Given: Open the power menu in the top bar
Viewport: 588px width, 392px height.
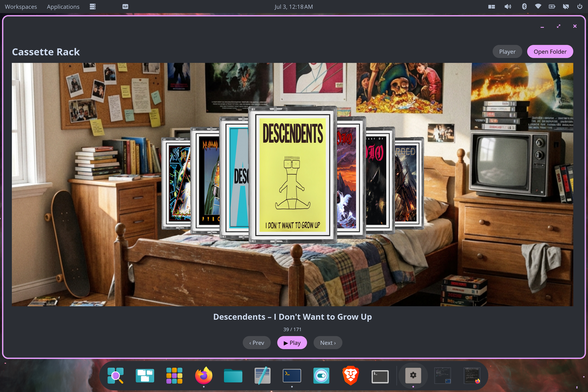Looking at the screenshot, I should (579, 7).
